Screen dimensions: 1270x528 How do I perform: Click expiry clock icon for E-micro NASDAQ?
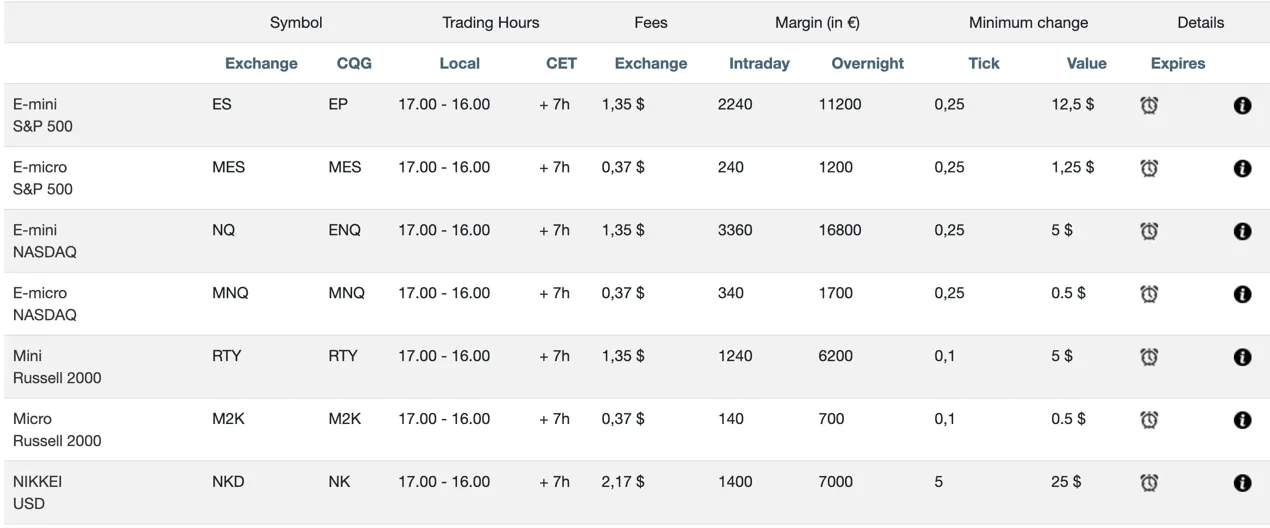(1149, 294)
